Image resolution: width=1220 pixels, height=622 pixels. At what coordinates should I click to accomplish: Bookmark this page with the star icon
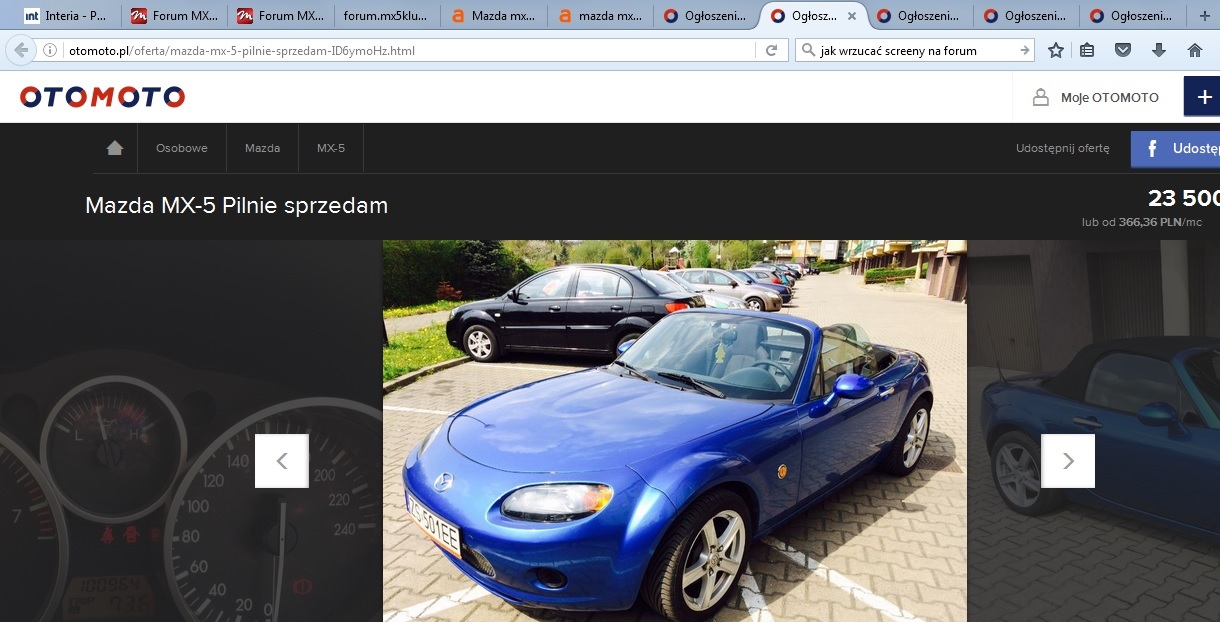tap(1056, 50)
